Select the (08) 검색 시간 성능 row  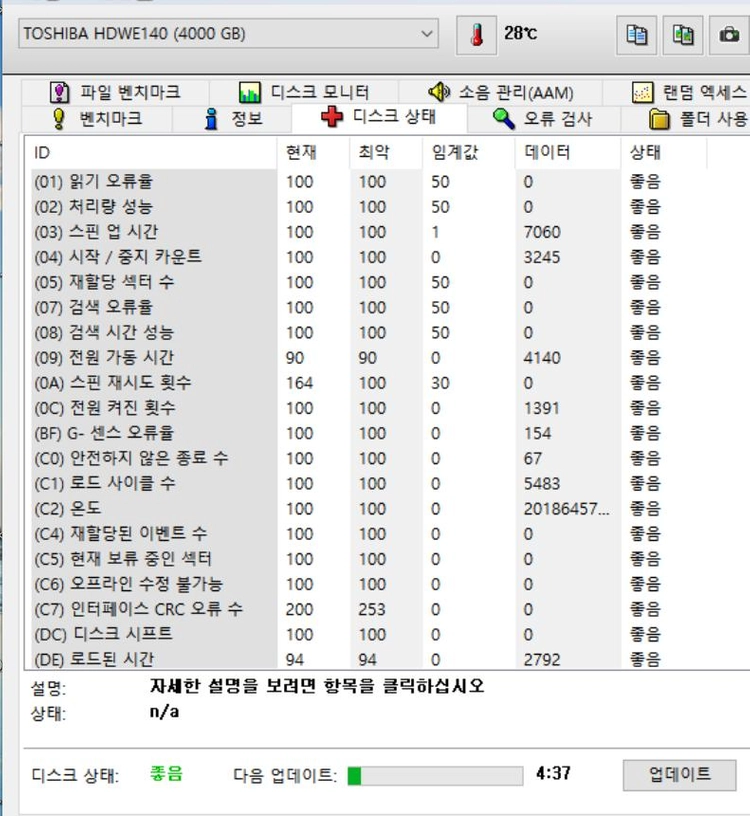[388, 333]
